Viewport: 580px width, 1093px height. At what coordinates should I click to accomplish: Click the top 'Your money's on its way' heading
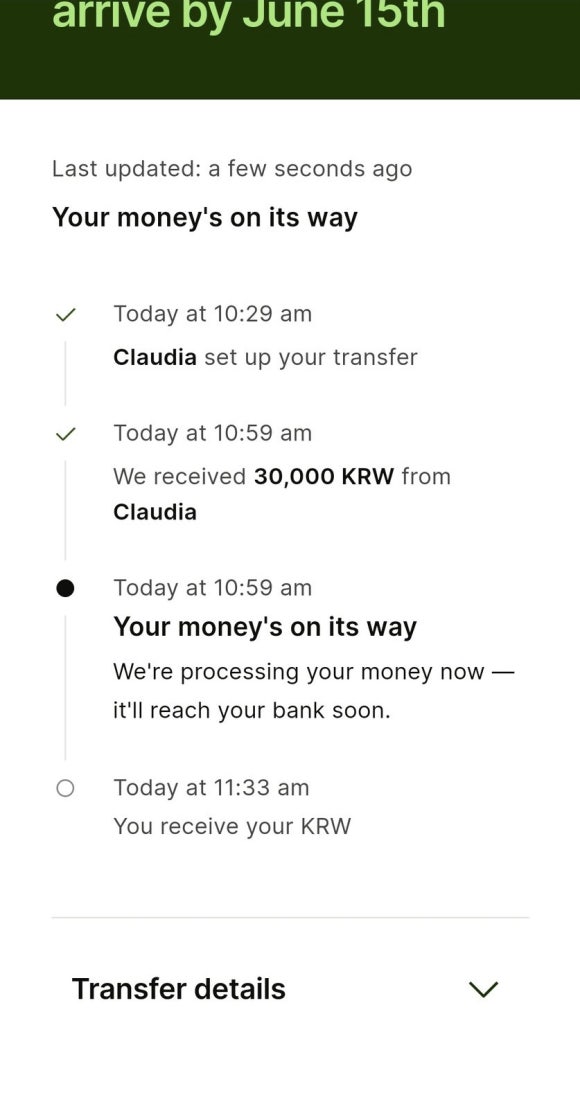(x=205, y=217)
